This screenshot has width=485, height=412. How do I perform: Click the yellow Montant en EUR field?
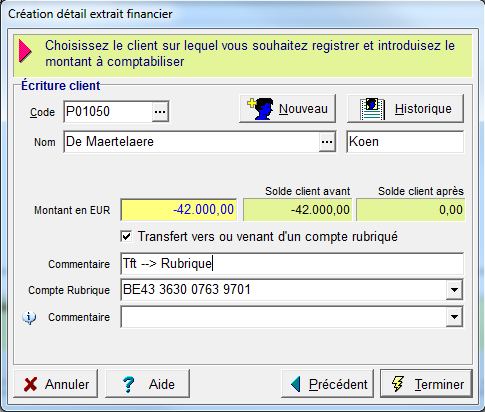click(x=179, y=210)
